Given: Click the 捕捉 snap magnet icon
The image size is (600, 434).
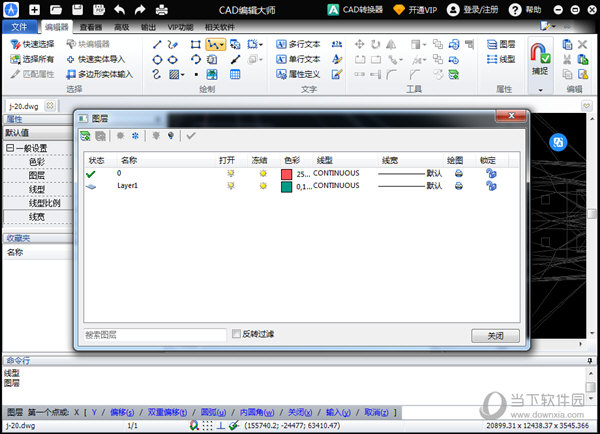Looking at the screenshot, I should (540, 54).
